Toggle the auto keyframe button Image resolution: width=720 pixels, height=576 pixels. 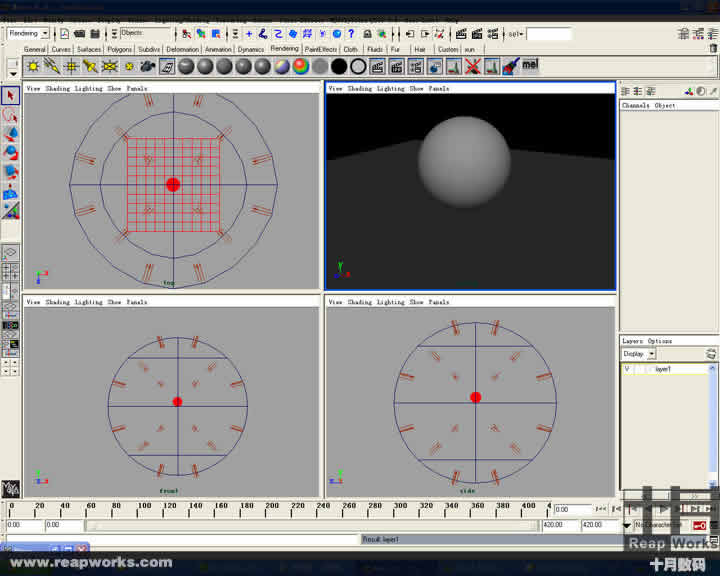click(700, 525)
